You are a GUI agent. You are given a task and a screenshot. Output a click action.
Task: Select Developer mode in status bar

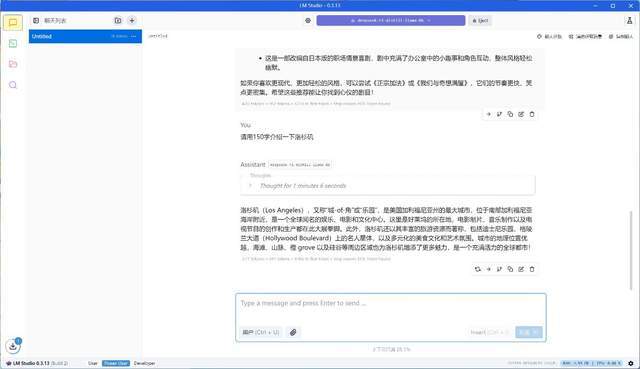point(144,363)
